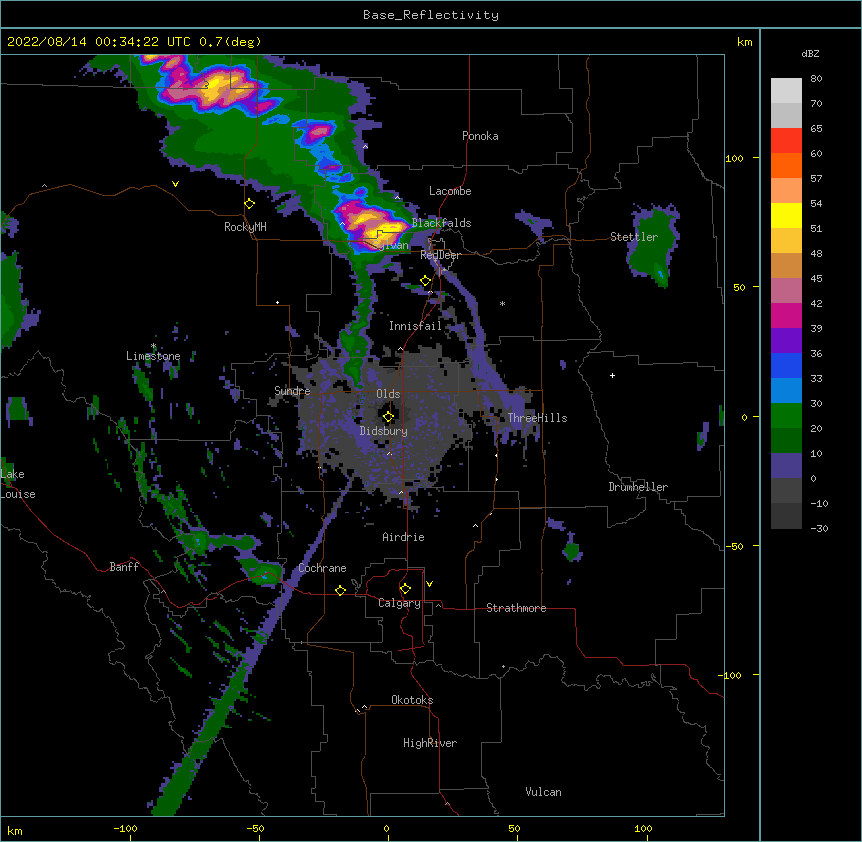Click the Vulcan city label

tap(543, 792)
